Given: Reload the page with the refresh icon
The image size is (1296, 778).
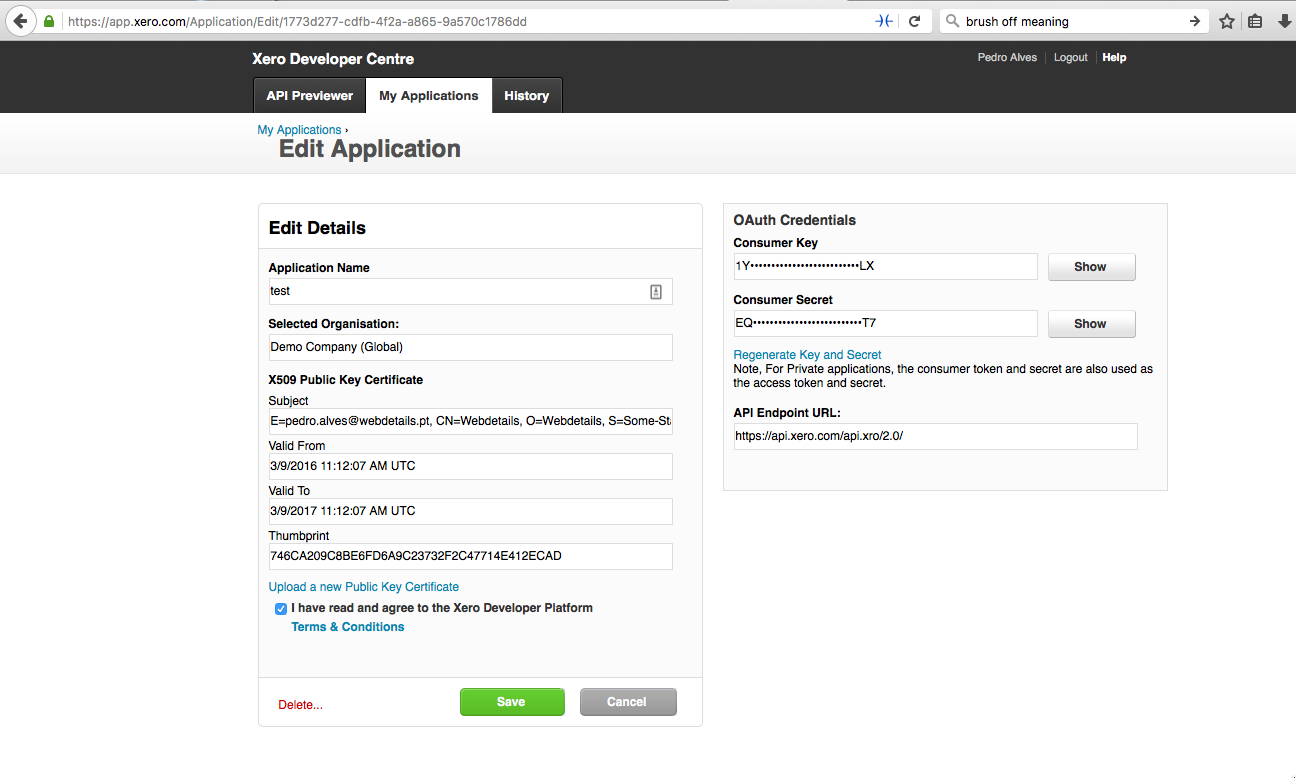Looking at the screenshot, I should point(914,21).
